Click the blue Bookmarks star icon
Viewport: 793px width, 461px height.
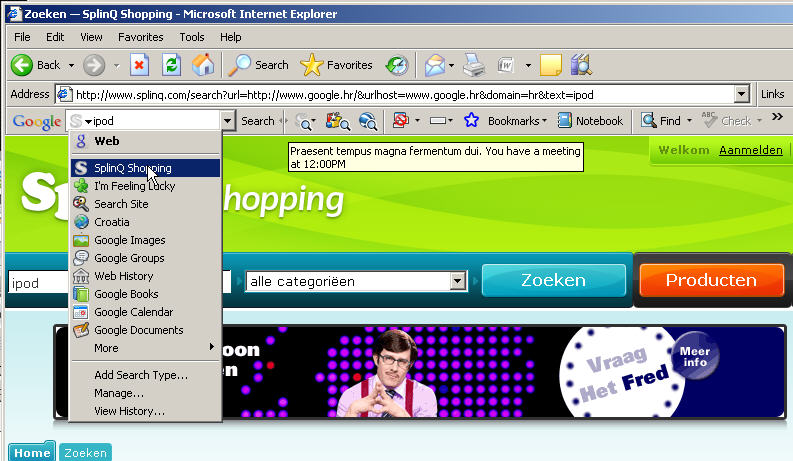(471, 120)
